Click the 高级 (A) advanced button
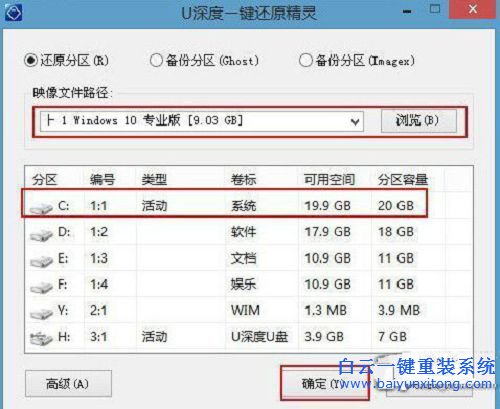The height and width of the screenshot is (409, 500). pos(68,384)
